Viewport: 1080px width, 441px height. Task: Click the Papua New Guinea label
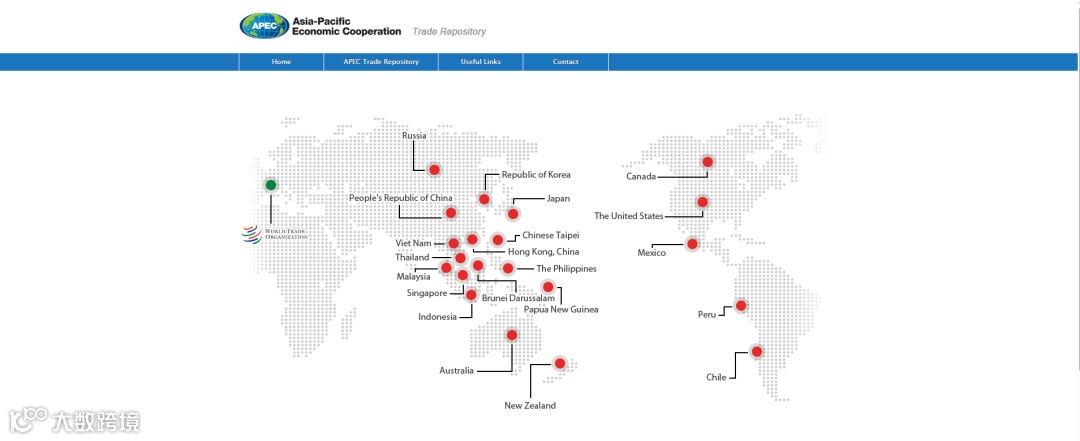[x=561, y=309]
